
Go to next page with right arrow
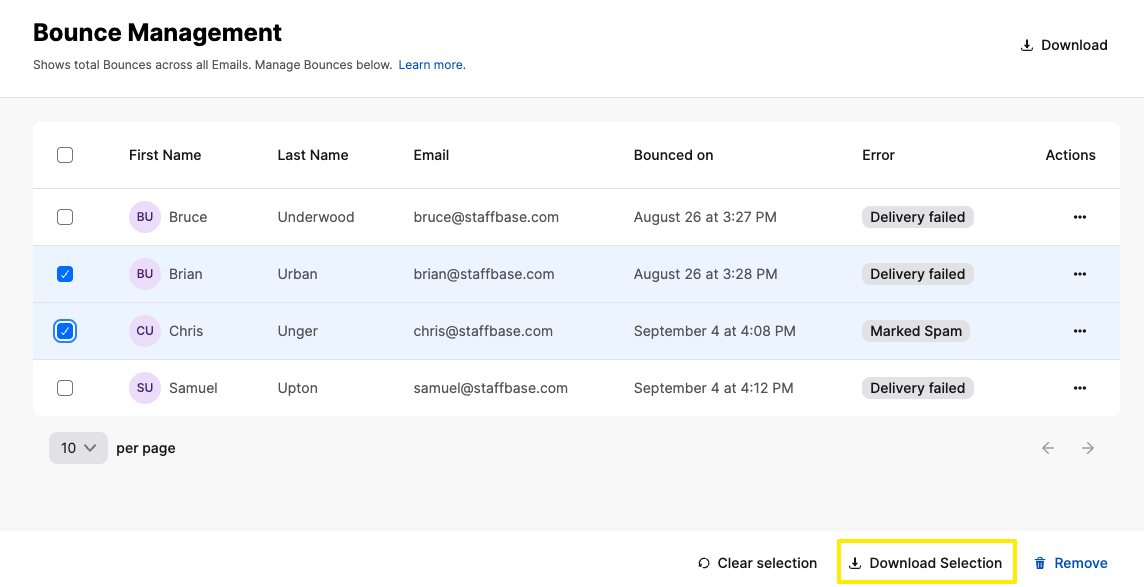click(1088, 448)
